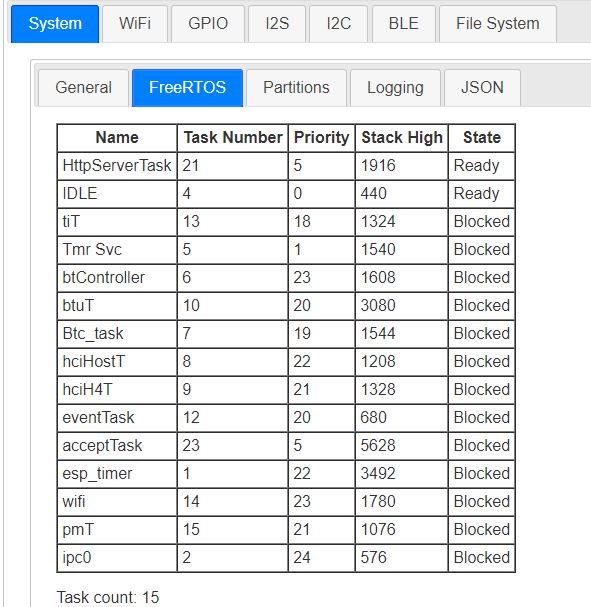The height and width of the screenshot is (607, 591).
Task: Show the Logging sub-tab
Action: coord(395,87)
